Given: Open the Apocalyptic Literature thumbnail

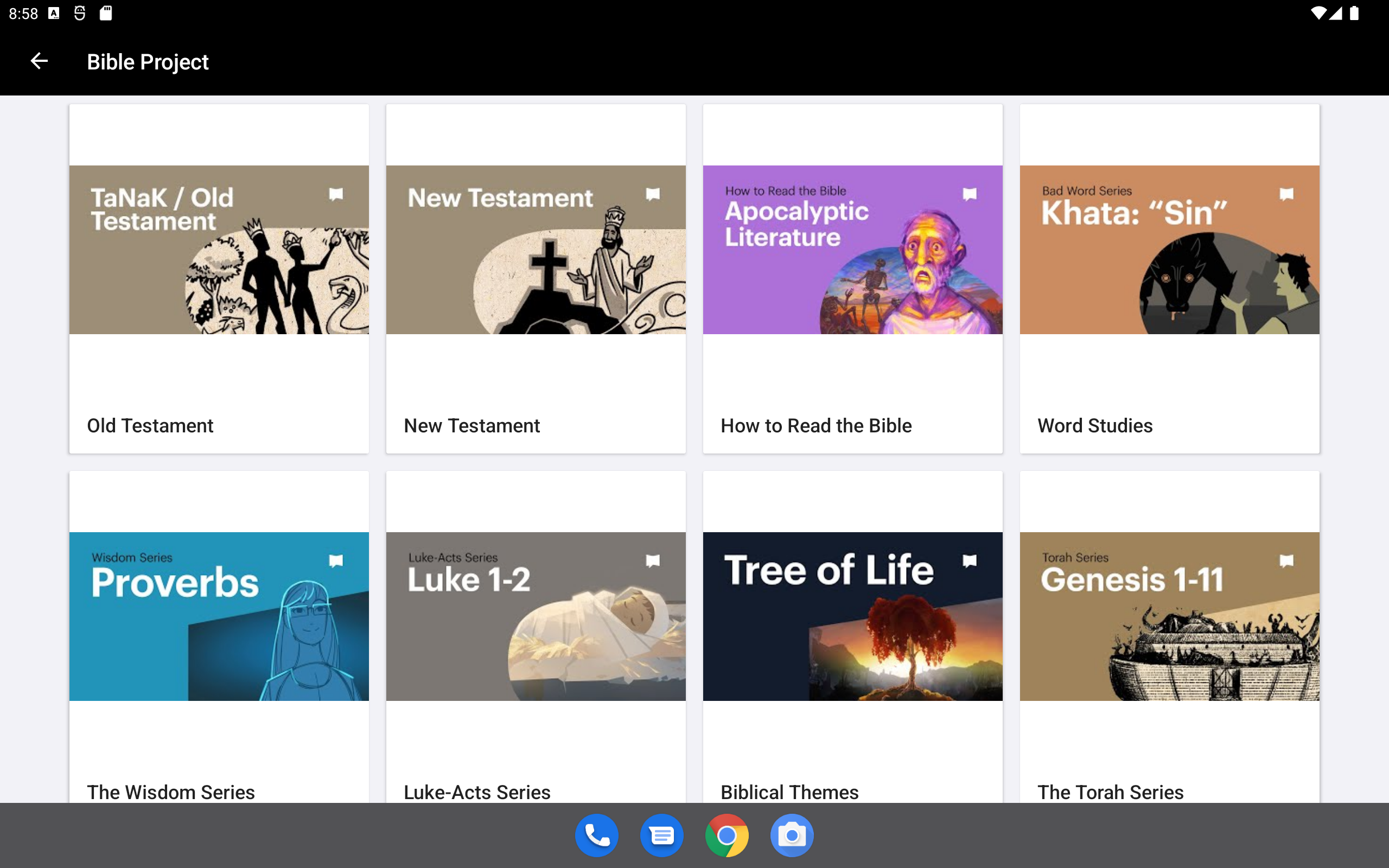Looking at the screenshot, I should click(853, 250).
